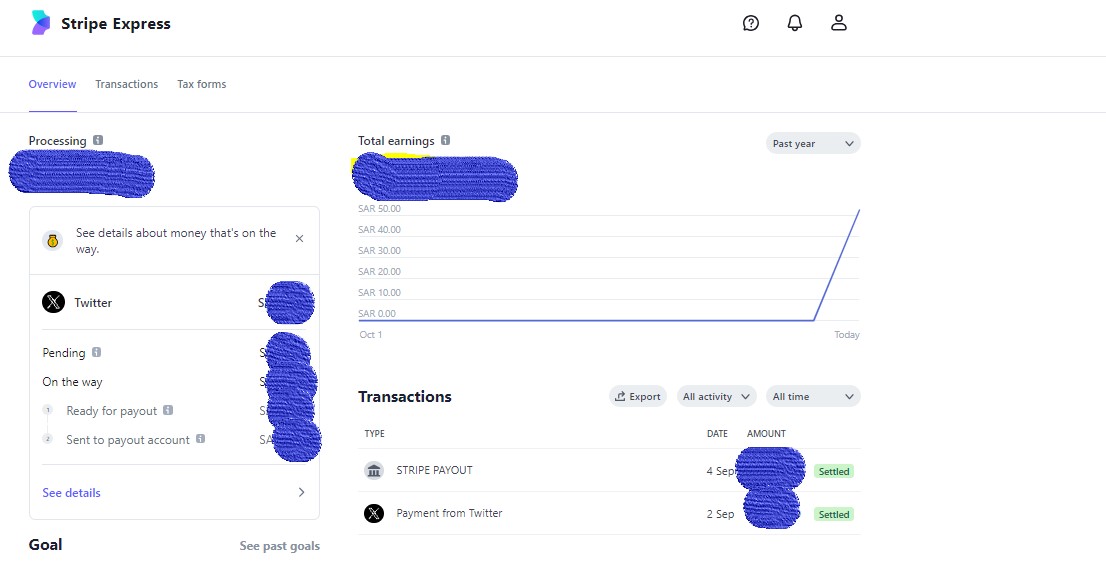Dismiss the money on the way banner
This screenshot has height=561, width=1106.
(x=299, y=239)
